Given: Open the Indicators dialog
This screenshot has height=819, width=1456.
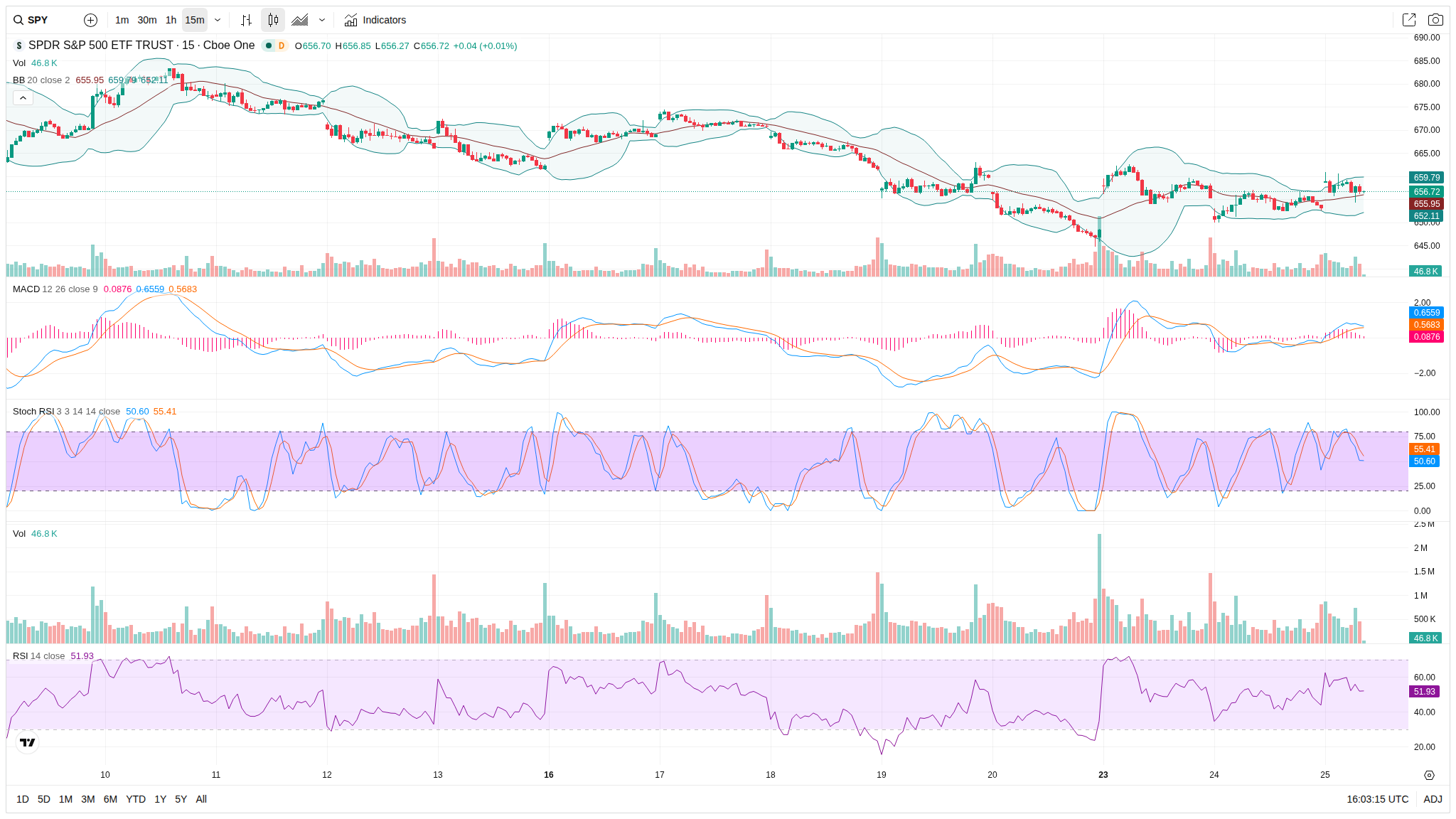Looking at the screenshot, I should pos(375,20).
